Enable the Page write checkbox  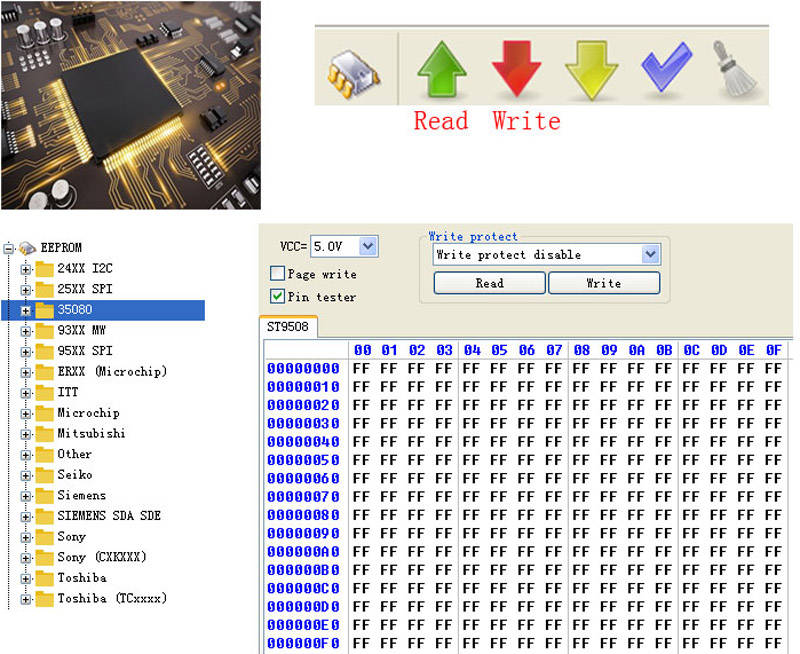(278, 274)
